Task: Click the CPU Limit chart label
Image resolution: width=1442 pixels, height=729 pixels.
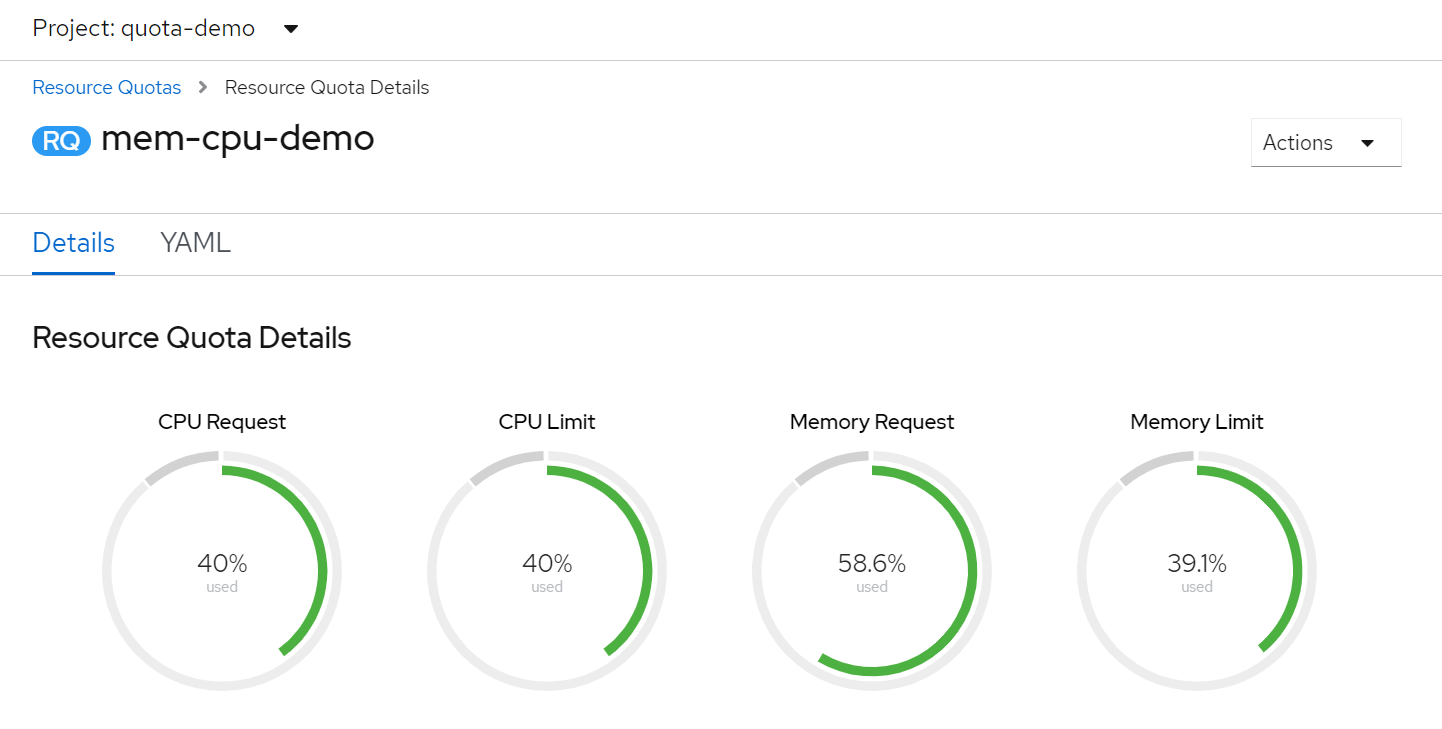Action: click(x=547, y=421)
